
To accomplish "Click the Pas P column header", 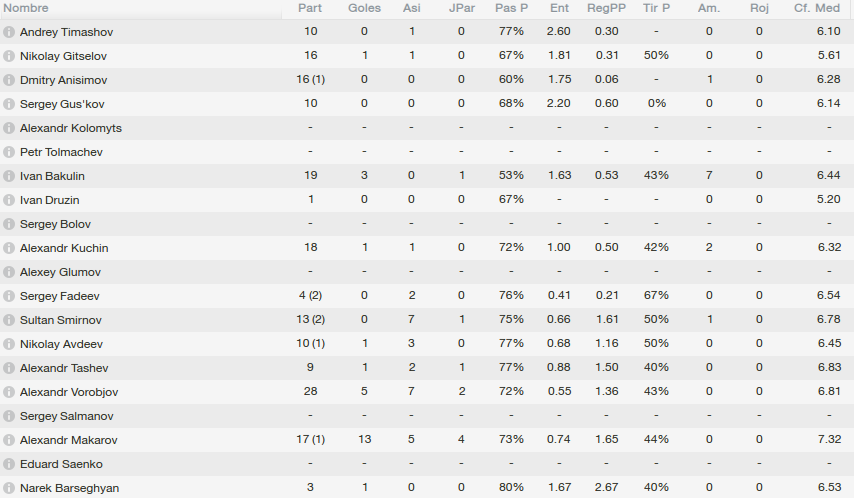I will click(511, 8).
